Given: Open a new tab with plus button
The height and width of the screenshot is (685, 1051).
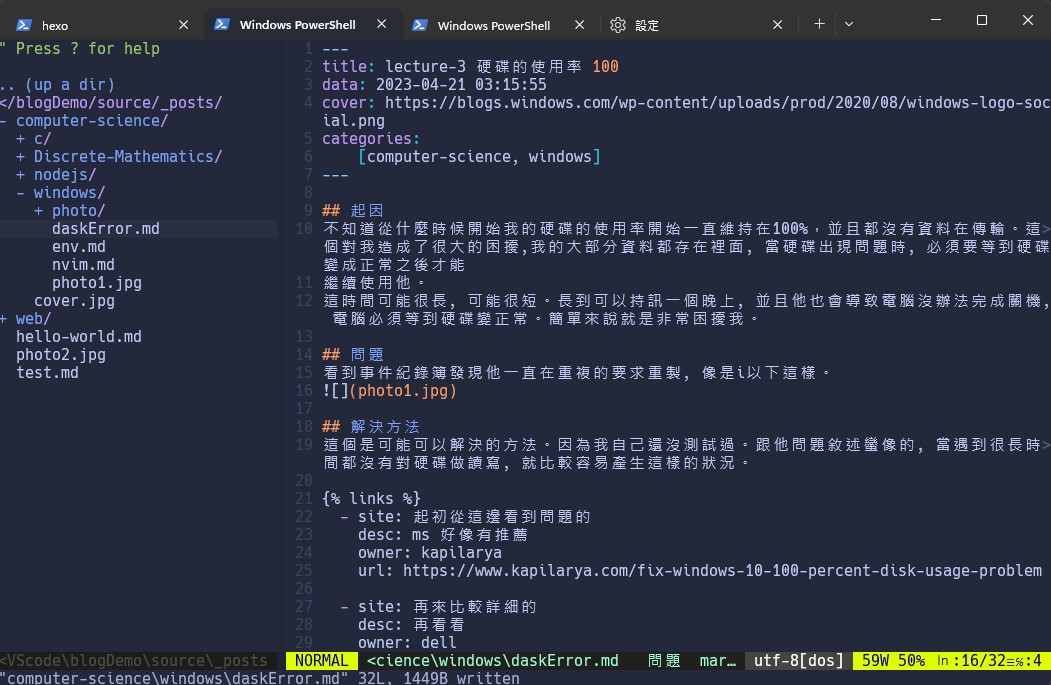Looking at the screenshot, I should [819, 24].
